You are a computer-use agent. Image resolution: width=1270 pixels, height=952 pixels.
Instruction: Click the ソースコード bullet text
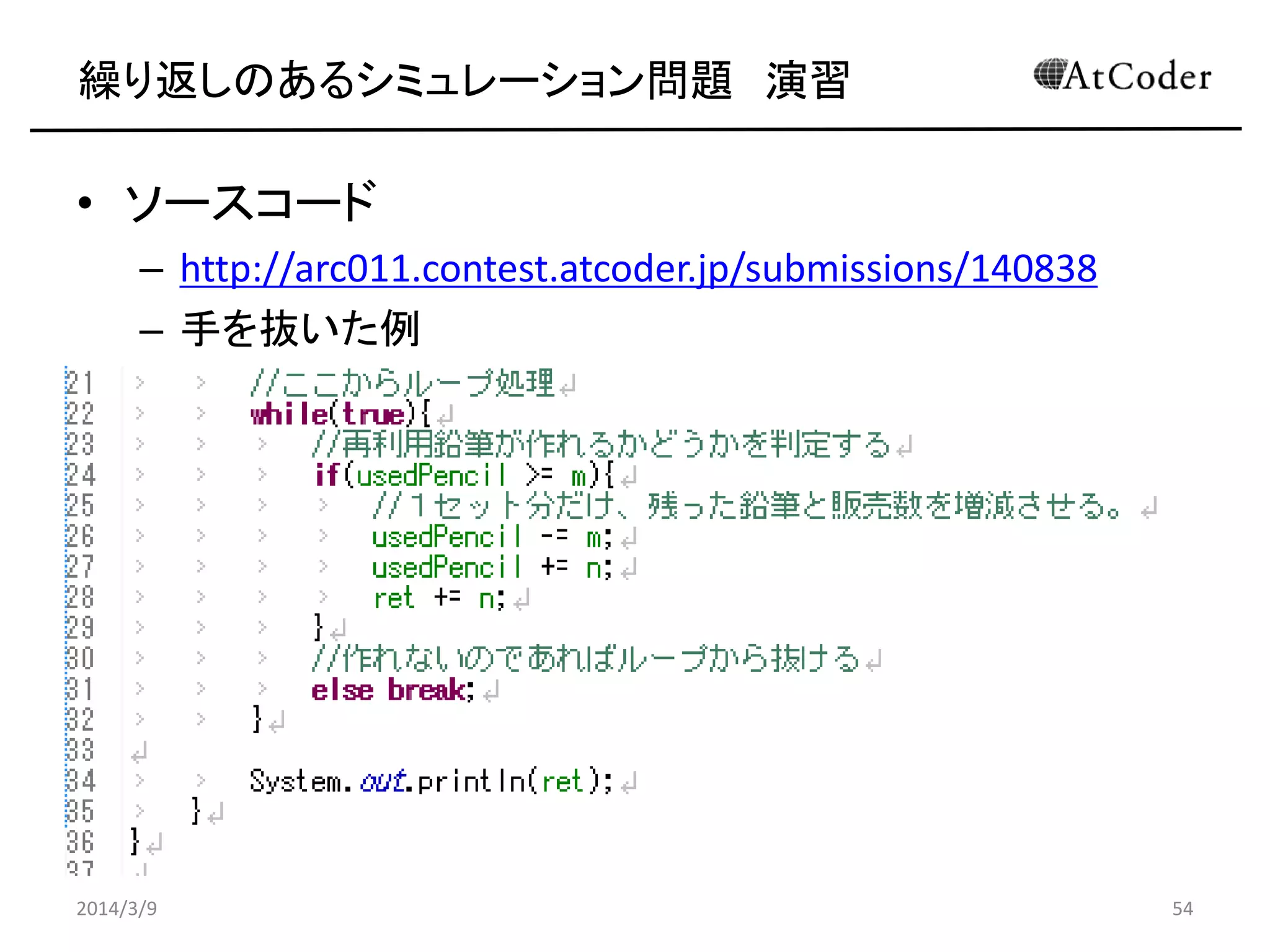point(250,202)
